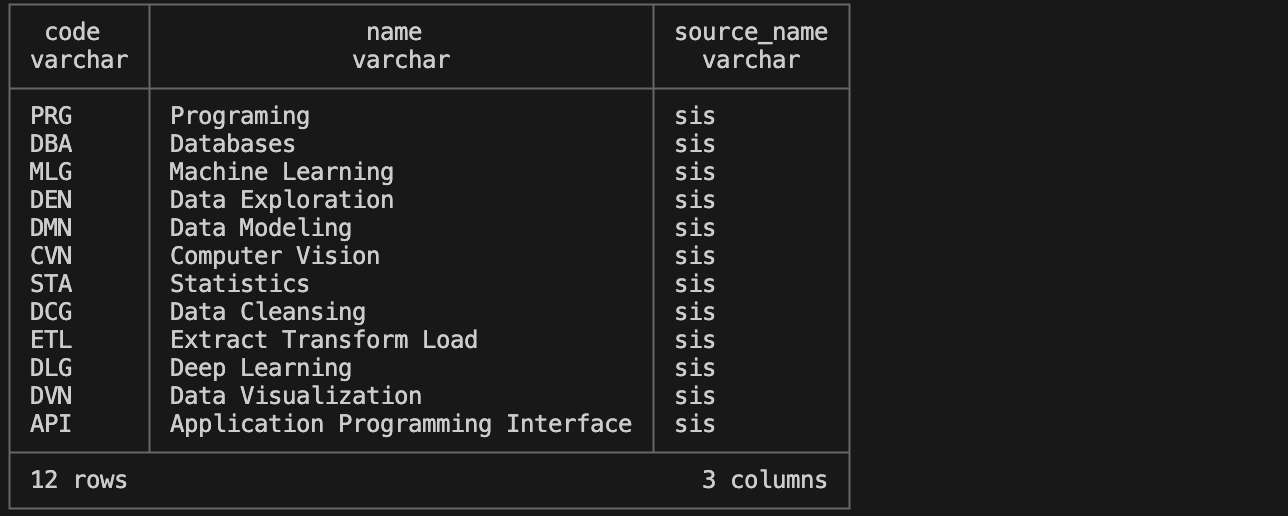
Task: Click the 'Application Programming Interface' text
Action: click(400, 424)
